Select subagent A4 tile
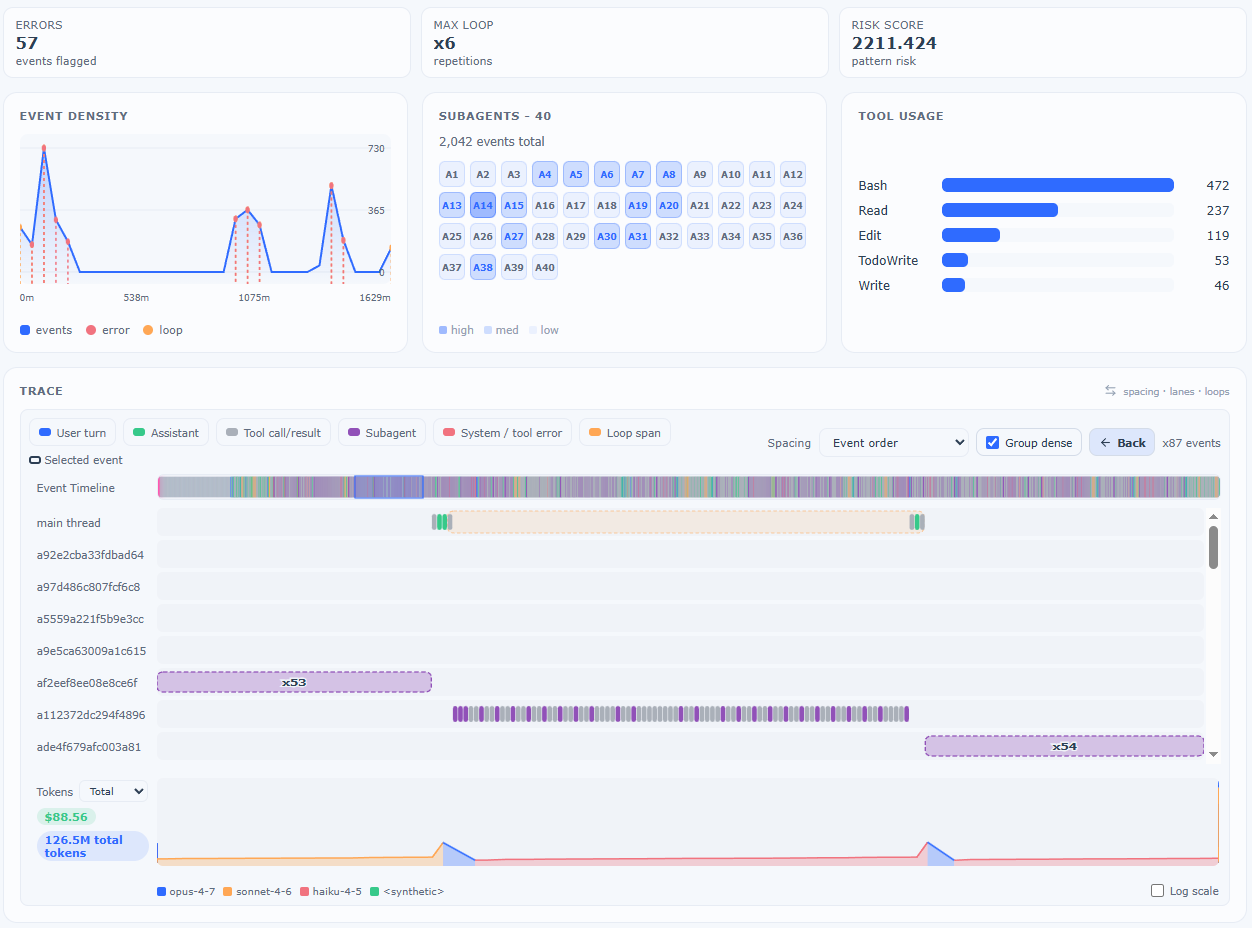Viewport: 1252px width, 928px height. 545,175
